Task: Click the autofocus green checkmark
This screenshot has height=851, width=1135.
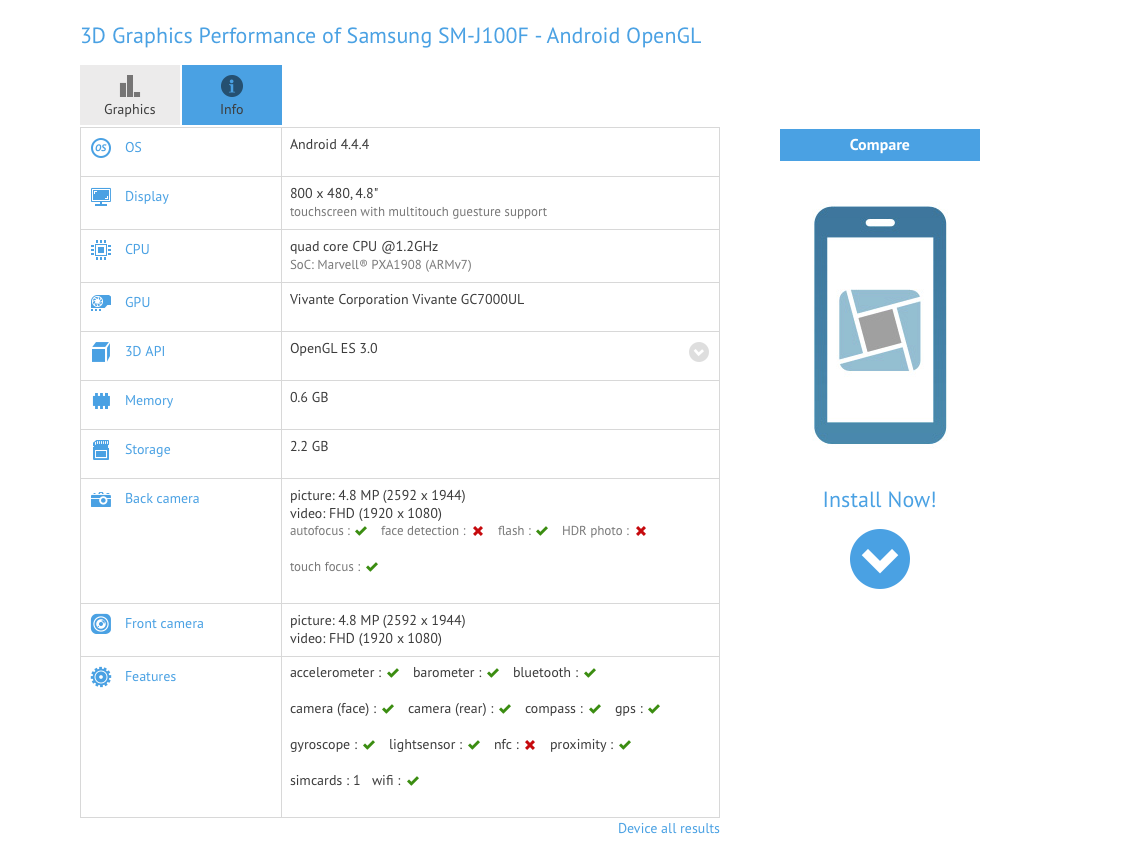Action: [361, 531]
